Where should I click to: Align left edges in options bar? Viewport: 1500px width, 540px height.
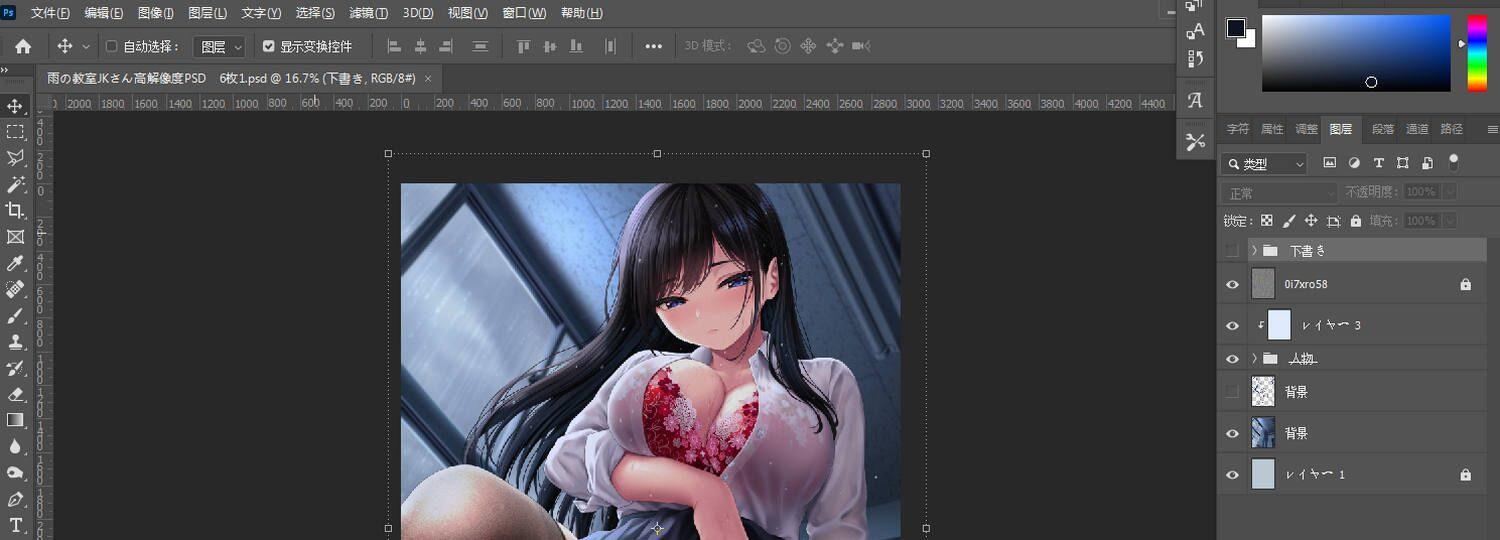(394, 46)
